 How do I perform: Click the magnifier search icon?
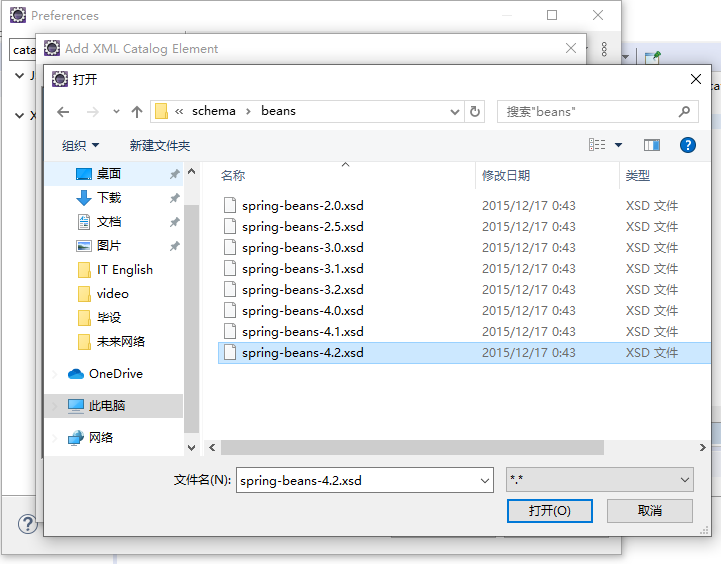tap(684, 111)
